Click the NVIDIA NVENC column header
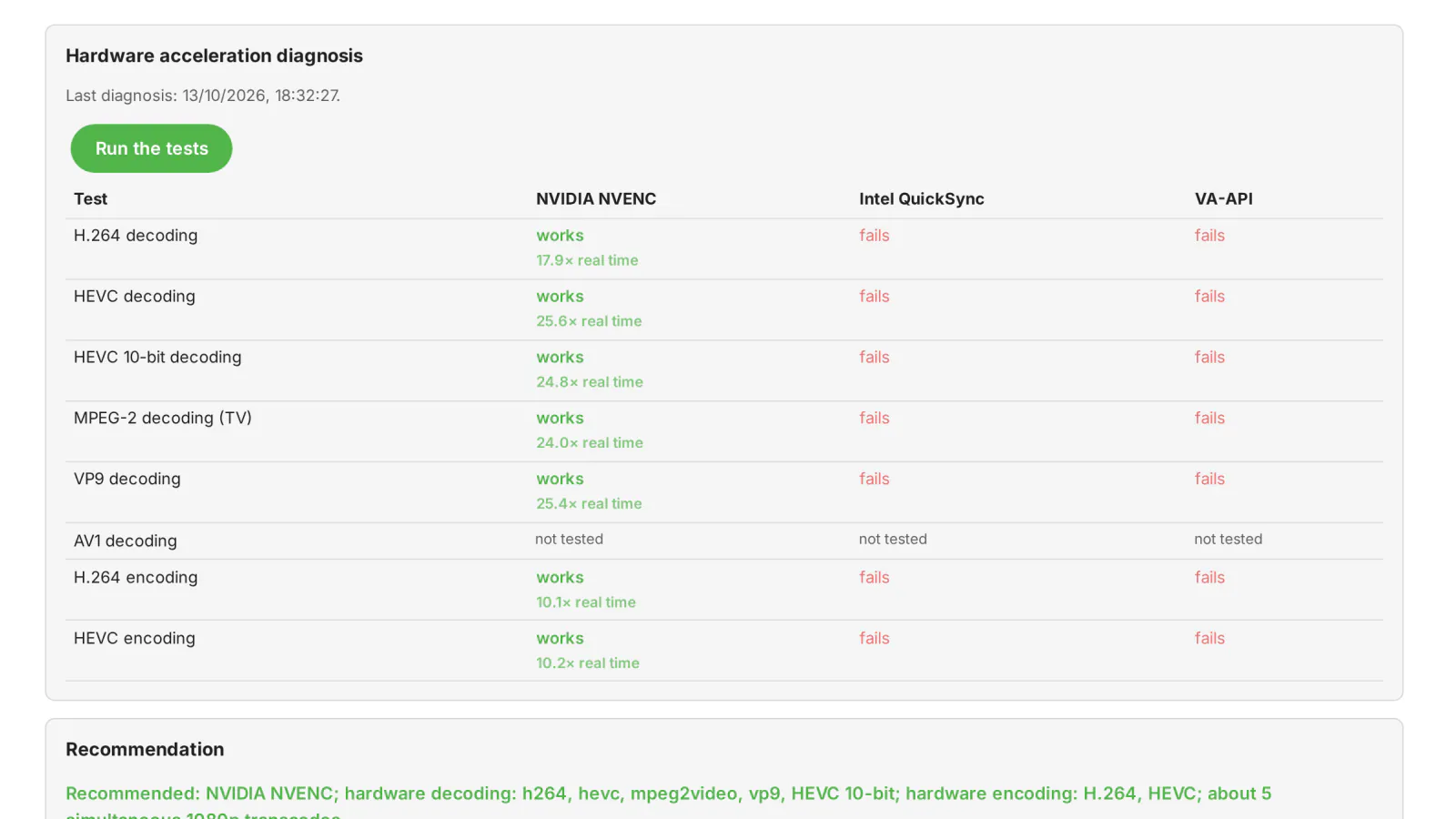Image resolution: width=1456 pixels, height=819 pixels. click(596, 199)
